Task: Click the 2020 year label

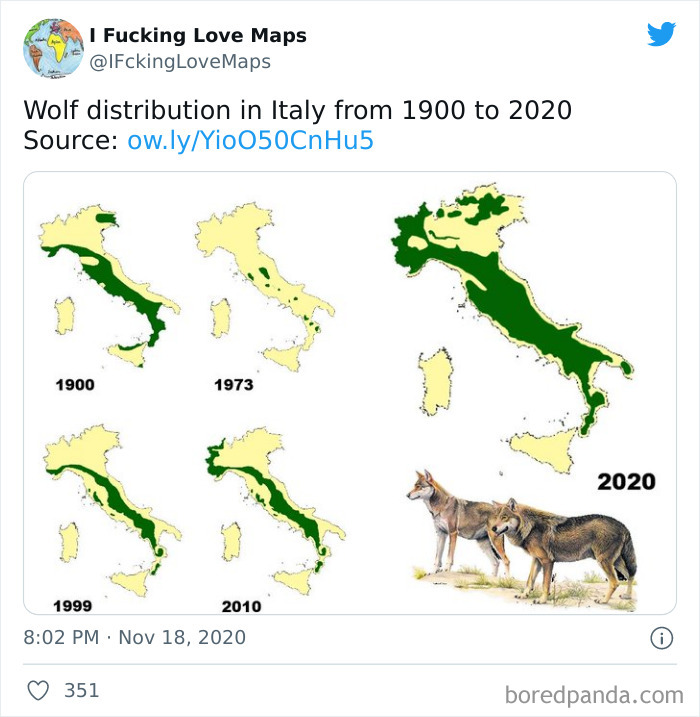Action: click(x=626, y=482)
